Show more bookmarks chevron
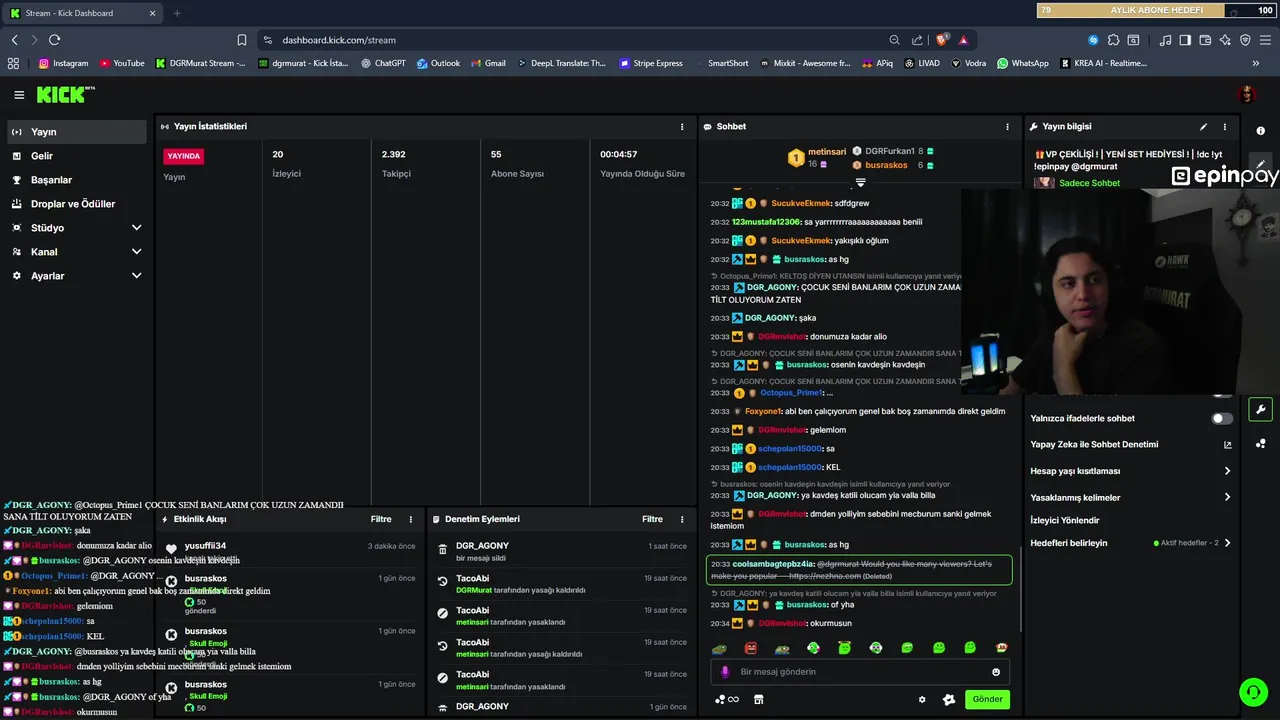The width and height of the screenshot is (1280, 720). pos(1256,63)
